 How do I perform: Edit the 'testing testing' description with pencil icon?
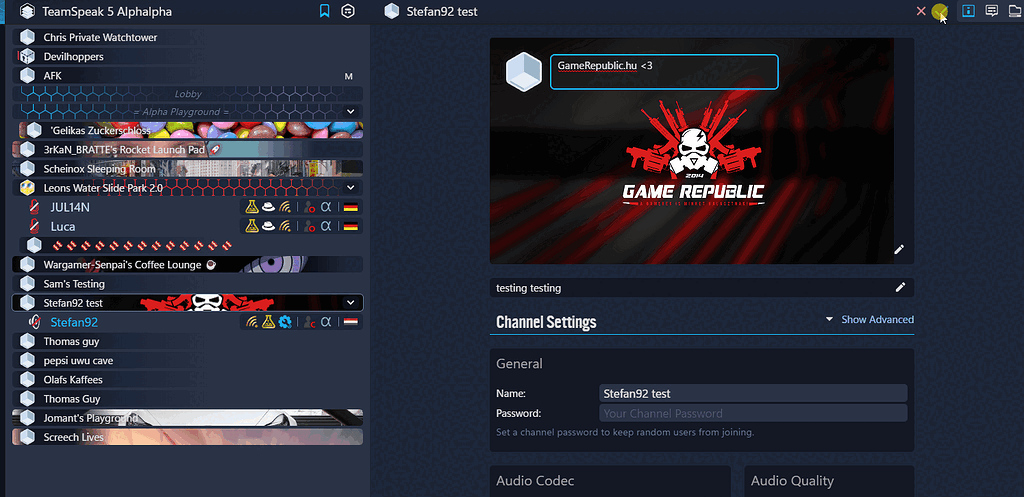point(900,287)
